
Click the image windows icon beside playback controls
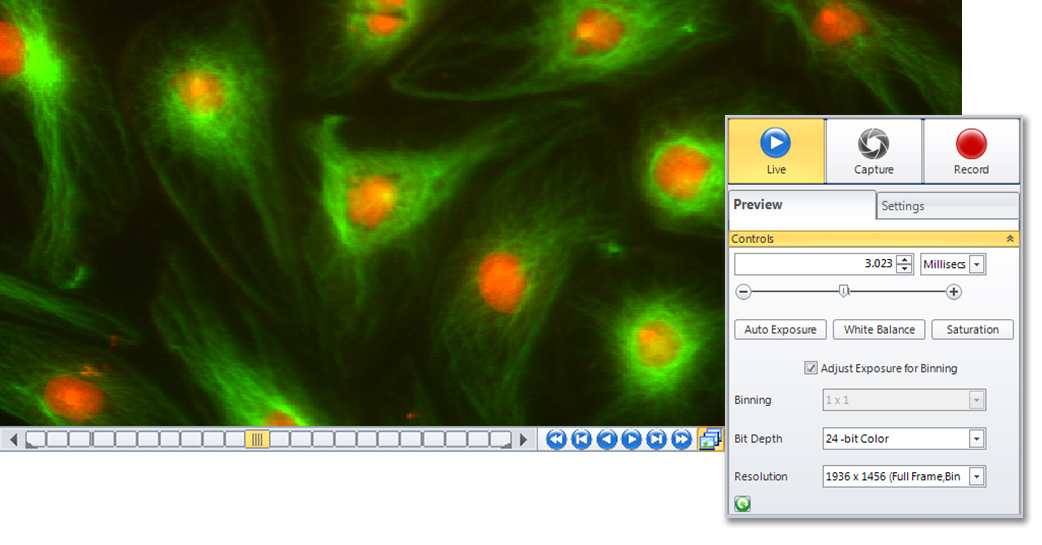coord(710,439)
